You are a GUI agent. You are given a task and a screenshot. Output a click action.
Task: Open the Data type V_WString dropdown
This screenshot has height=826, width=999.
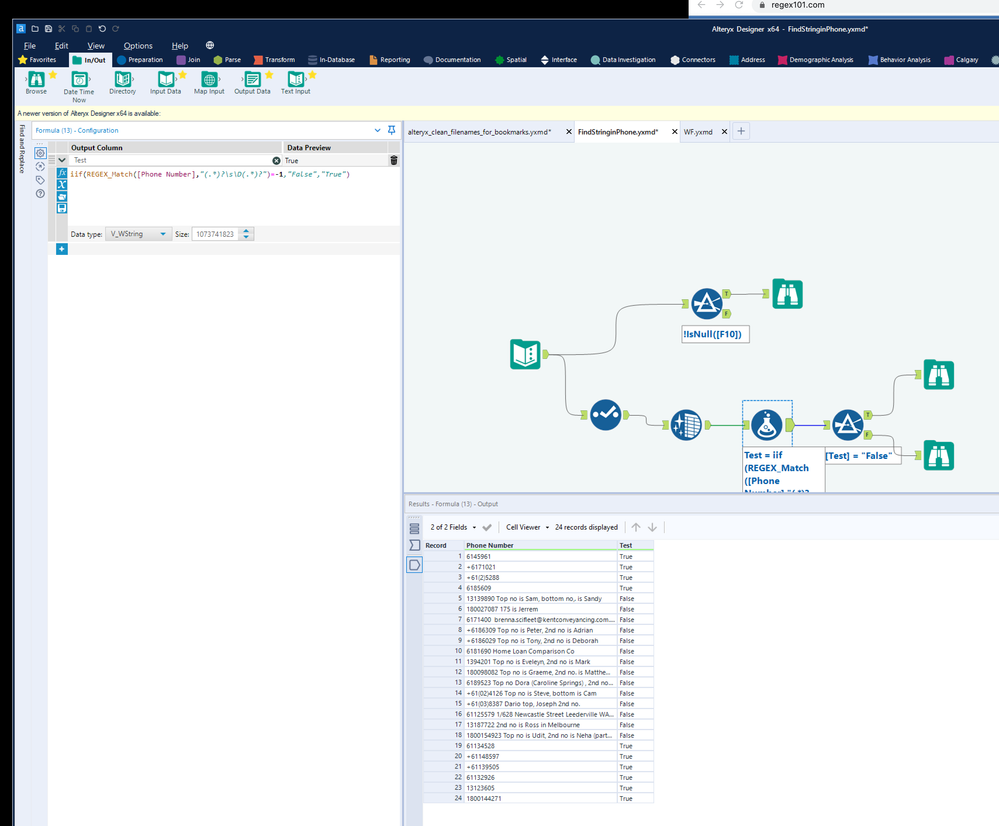point(139,234)
